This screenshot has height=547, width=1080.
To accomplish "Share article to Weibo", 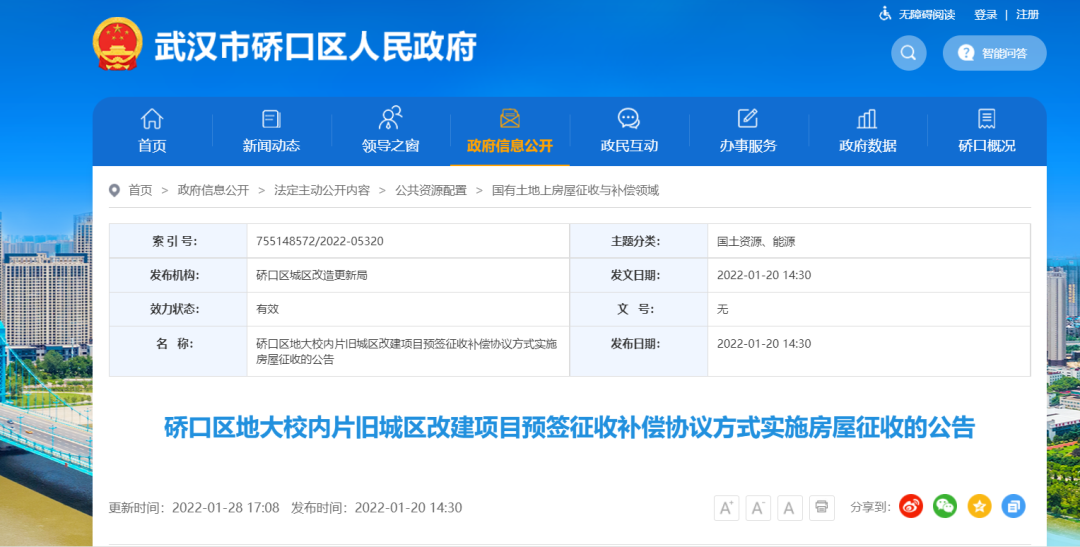I will [910, 507].
